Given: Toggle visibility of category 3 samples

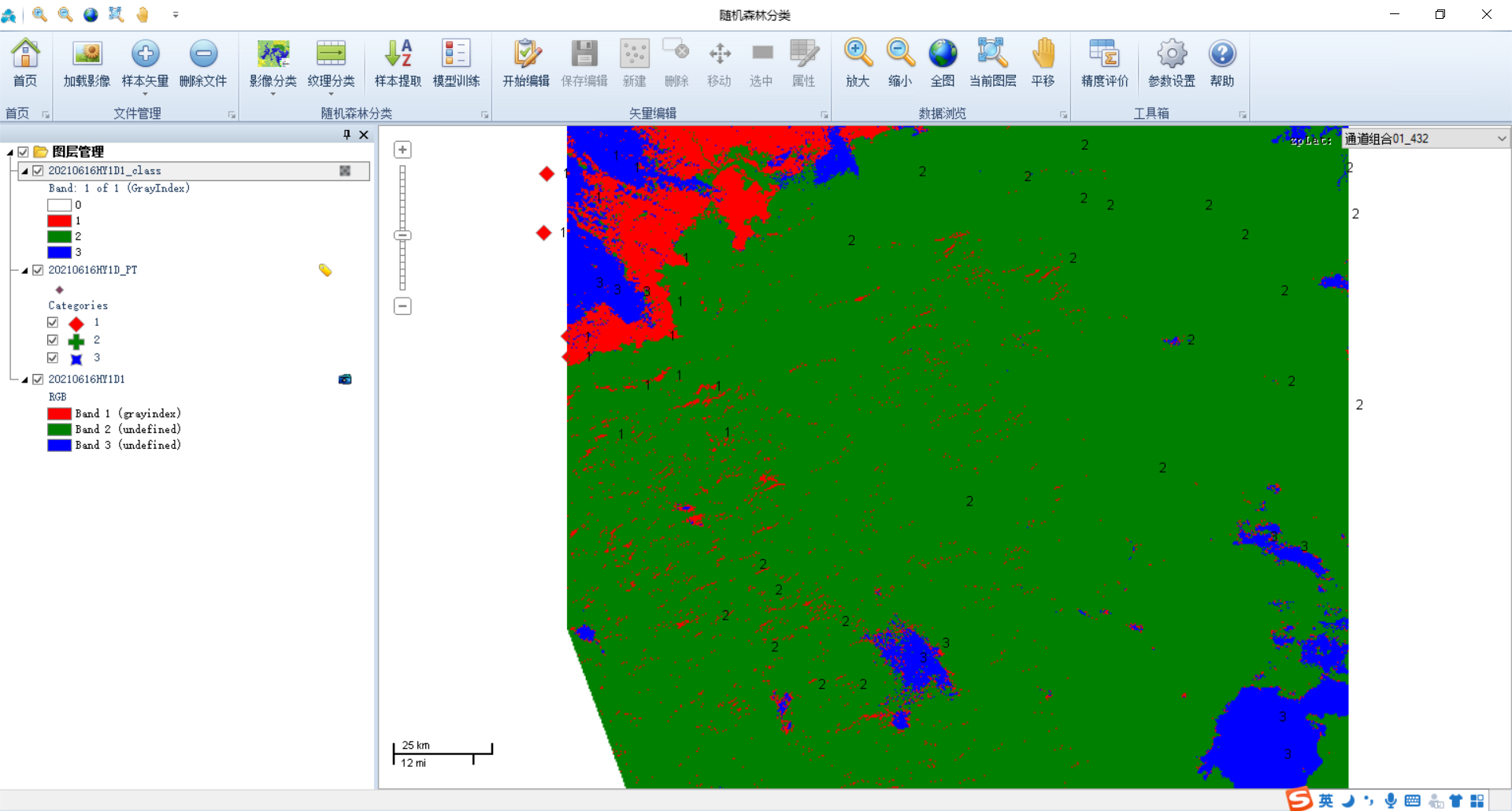Looking at the screenshot, I should point(53,357).
